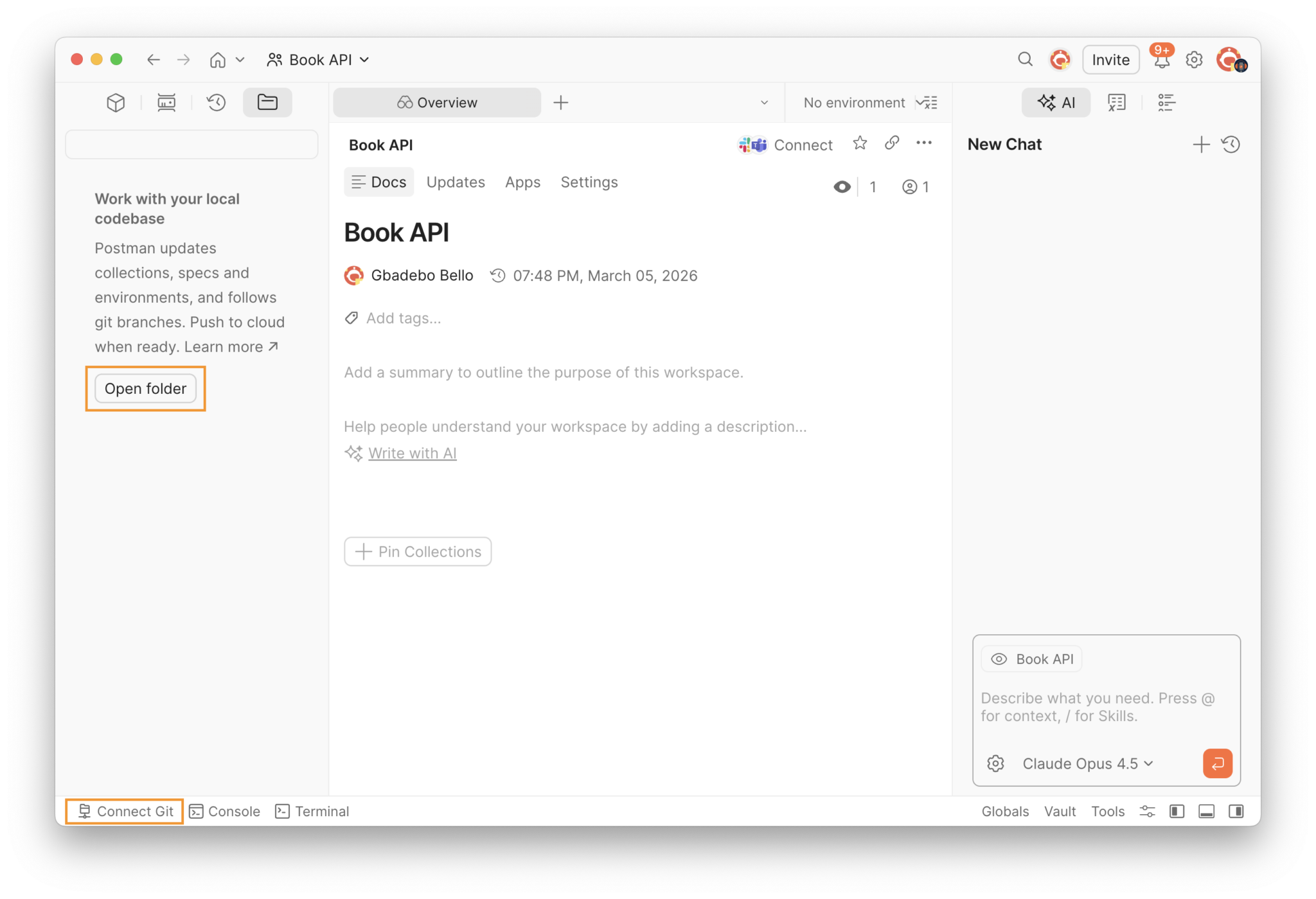This screenshot has width=1316, height=899.
Task: Open the three-dot workspace options menu
Action: click(924, 143)
